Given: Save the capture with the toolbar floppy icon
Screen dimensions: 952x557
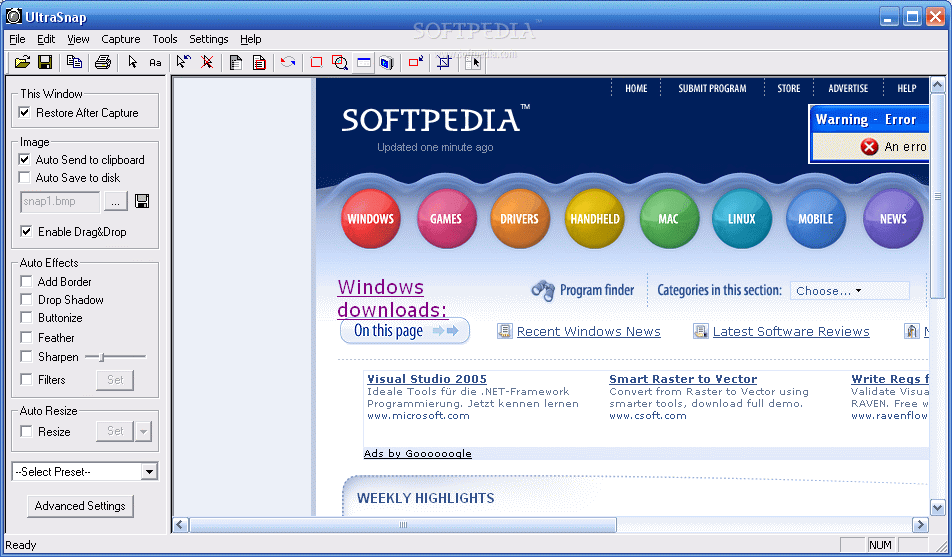Looking at the screenshot, I should pyautogui.click(x=45, y=62).
